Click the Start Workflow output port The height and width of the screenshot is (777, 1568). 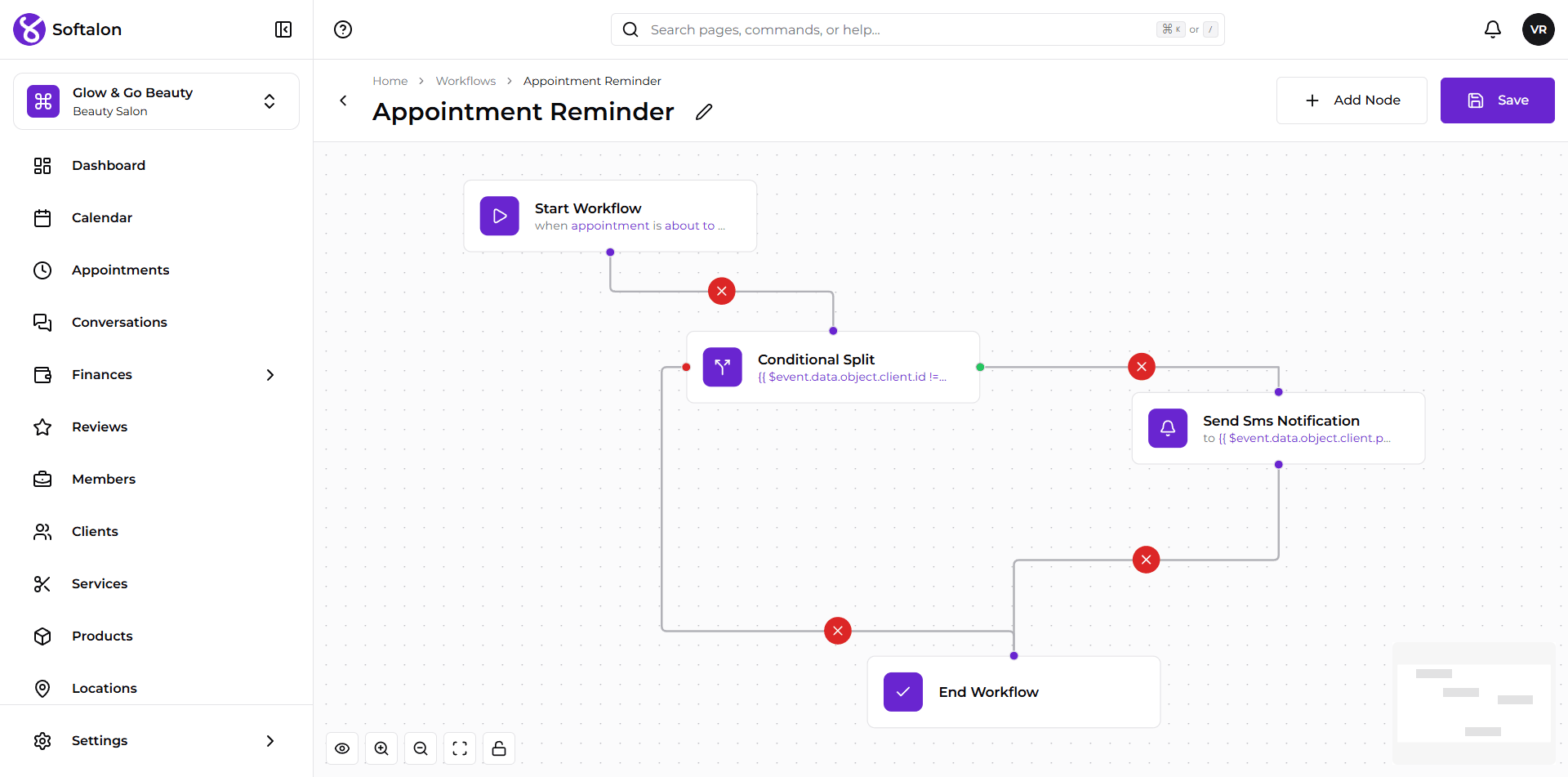[610, 252]
